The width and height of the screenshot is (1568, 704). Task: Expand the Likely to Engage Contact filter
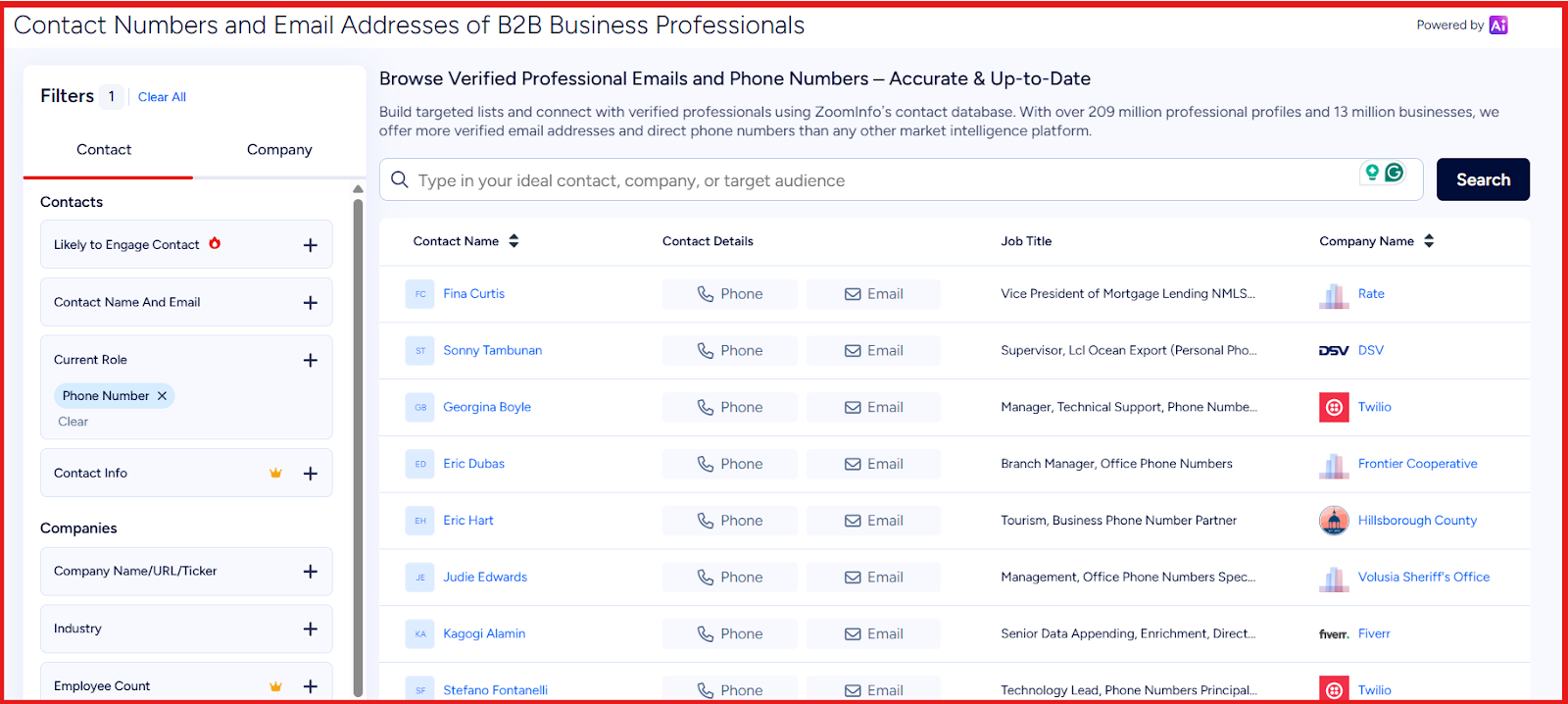pyautogui.click(x=311, y=245)
